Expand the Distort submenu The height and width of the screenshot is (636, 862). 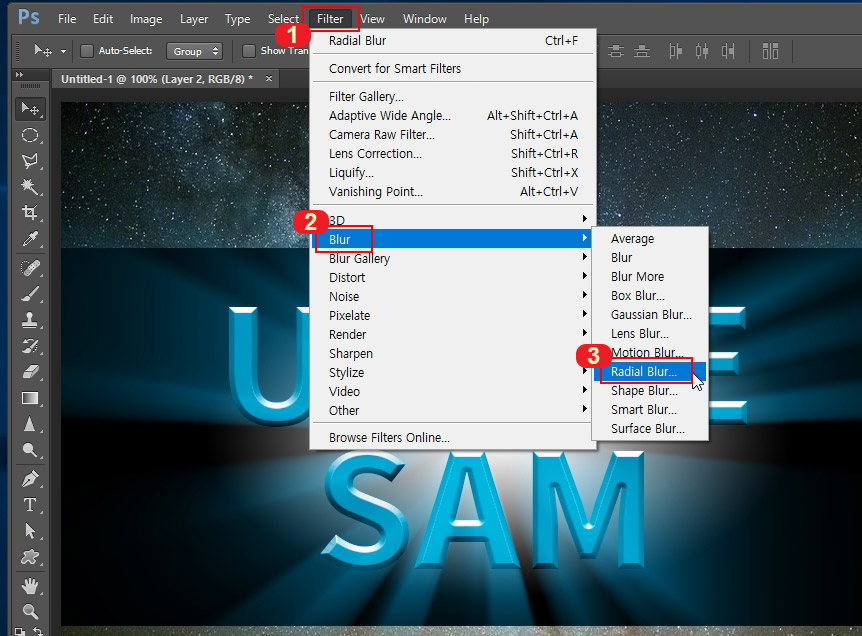(452, 278)
